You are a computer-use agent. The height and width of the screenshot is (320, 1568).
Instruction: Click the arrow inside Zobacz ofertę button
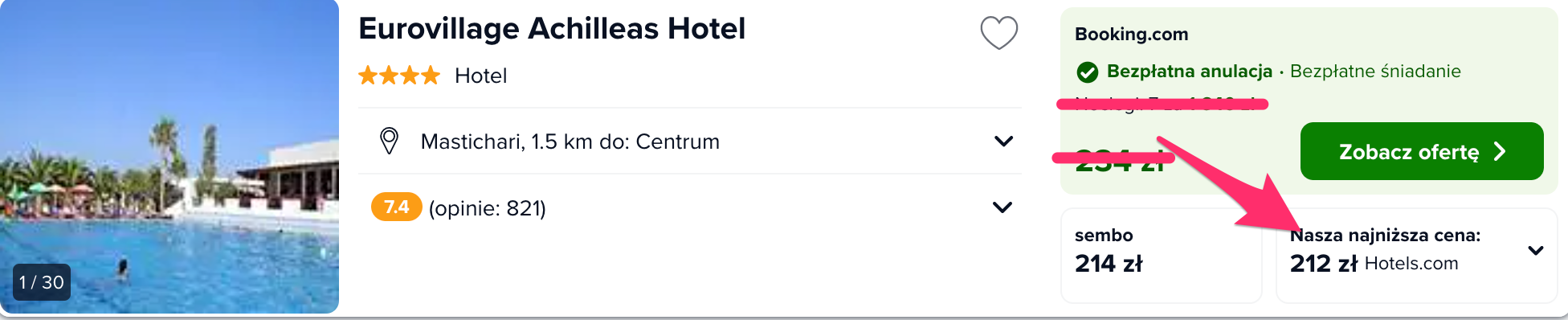(1500, 151)
